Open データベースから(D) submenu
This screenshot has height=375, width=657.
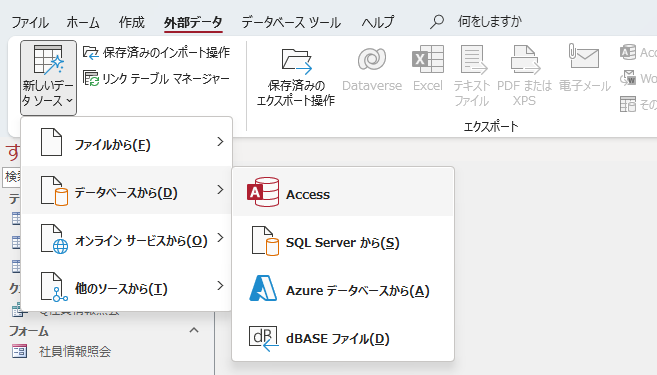click(127, 191)
